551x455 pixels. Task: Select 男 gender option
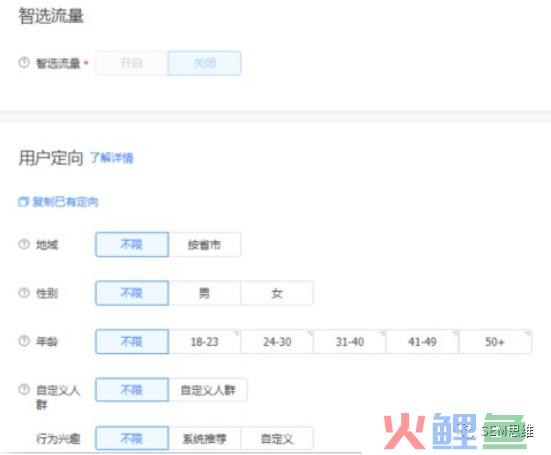[x=205, y=293]
